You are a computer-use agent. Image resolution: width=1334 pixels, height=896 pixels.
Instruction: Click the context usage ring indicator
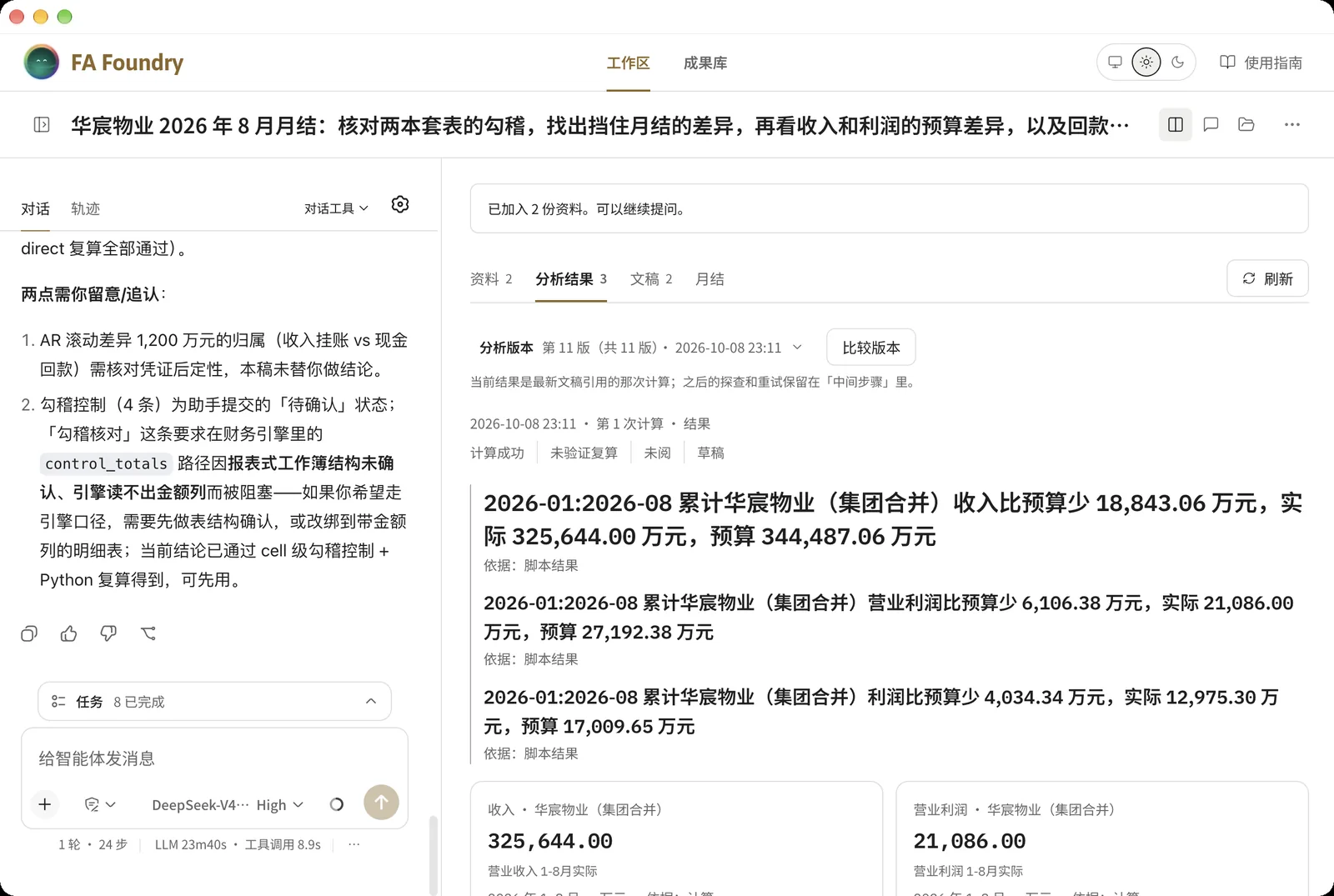(337, 805)
